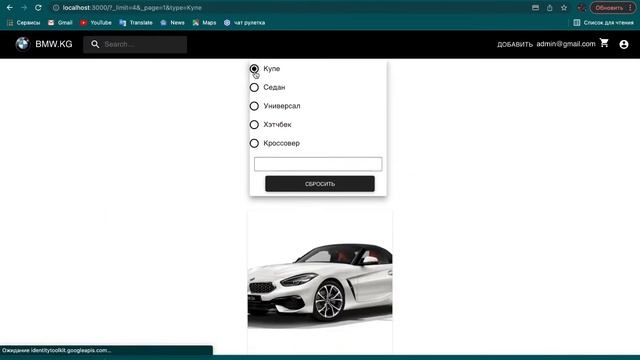The height and width of the screenshot is (360, 640).
Task: Click the empty filter text field
Action: pos(318,164)
